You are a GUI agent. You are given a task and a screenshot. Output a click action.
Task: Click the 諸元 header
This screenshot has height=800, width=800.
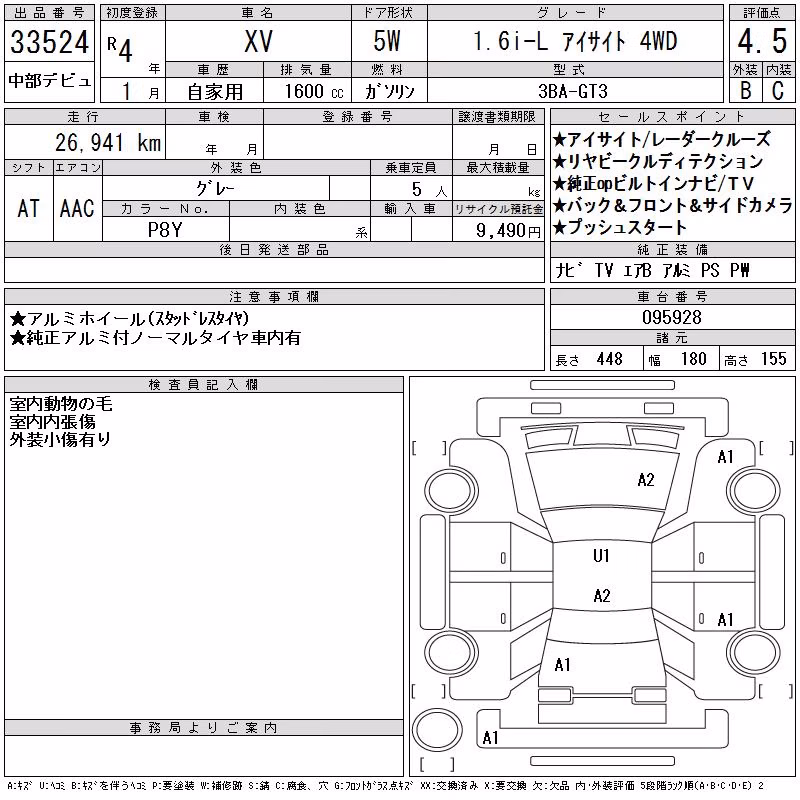pyautogui.click(x=672, y=338)
